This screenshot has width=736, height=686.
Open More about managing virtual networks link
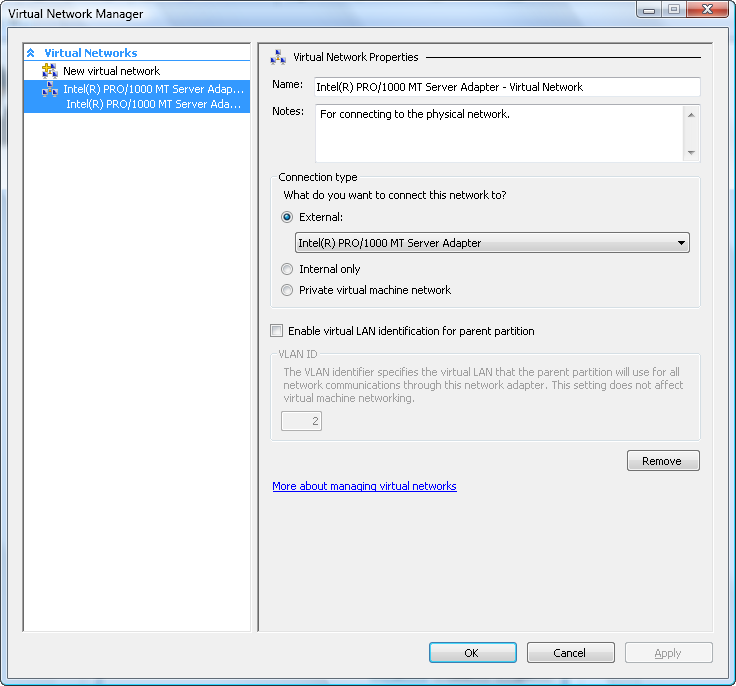click(364, 486)
